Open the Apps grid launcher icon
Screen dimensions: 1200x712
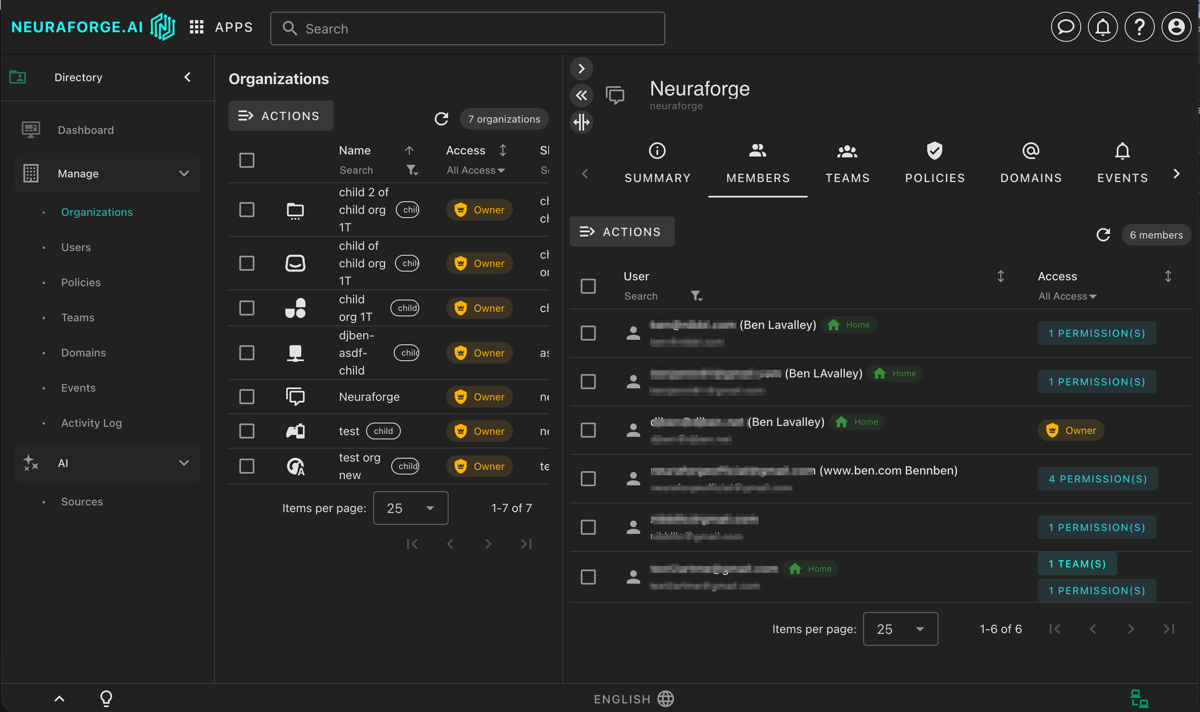click(197, 28)
